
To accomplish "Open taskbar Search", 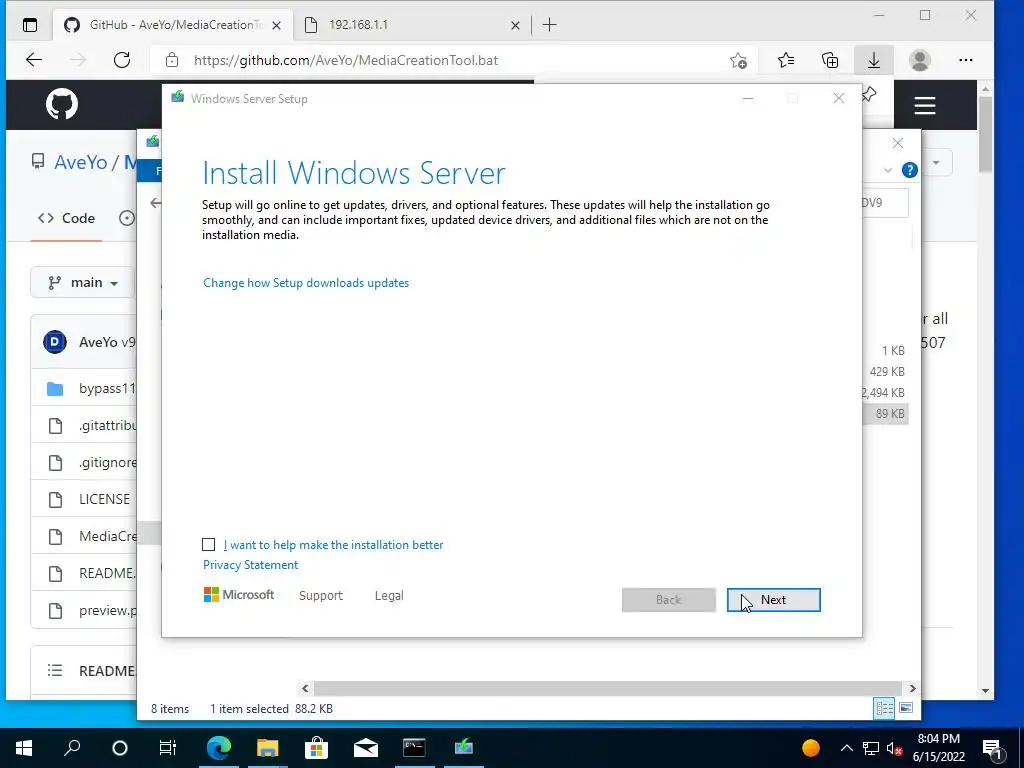I will [72, 748].
